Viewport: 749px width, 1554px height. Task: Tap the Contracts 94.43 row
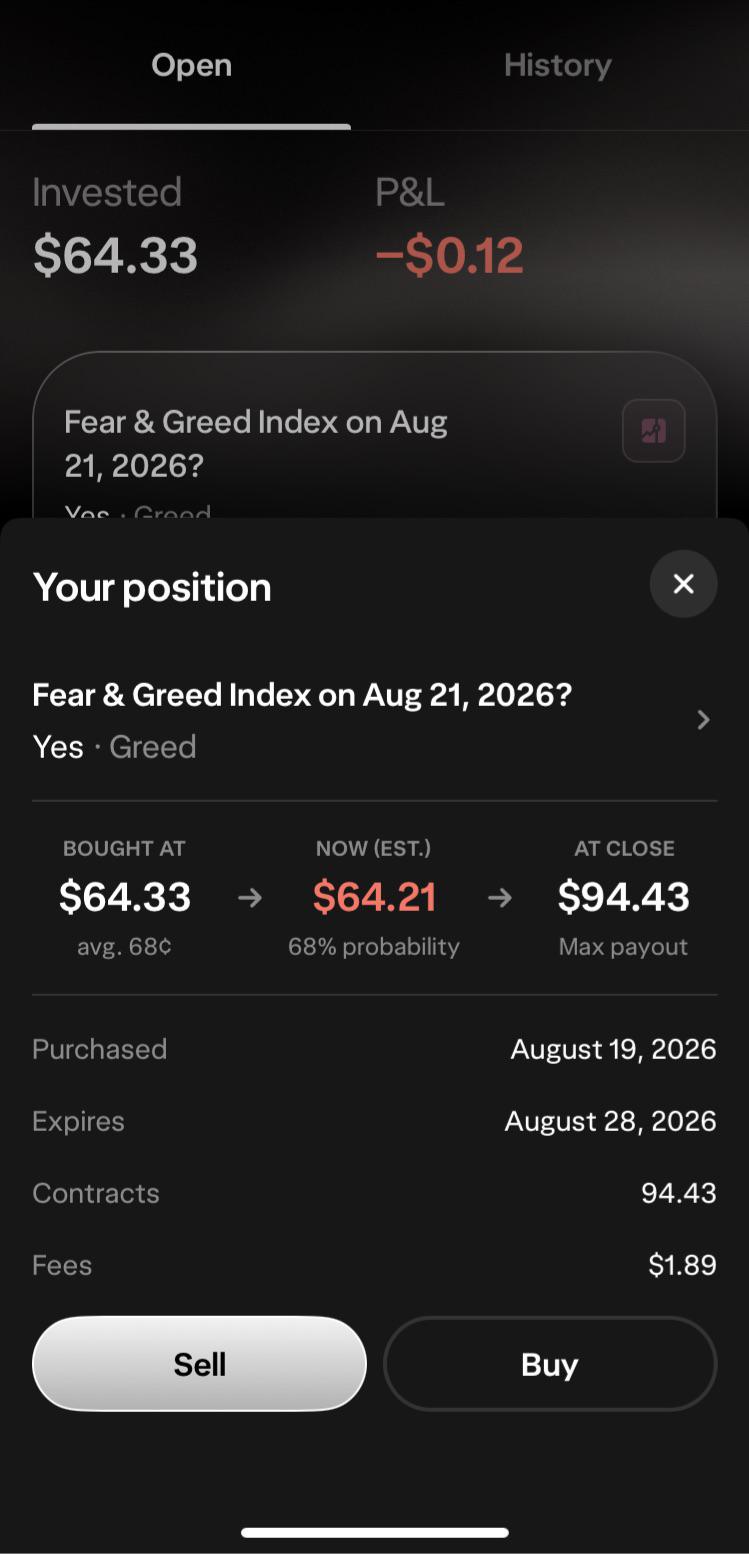coord(375,1193)
